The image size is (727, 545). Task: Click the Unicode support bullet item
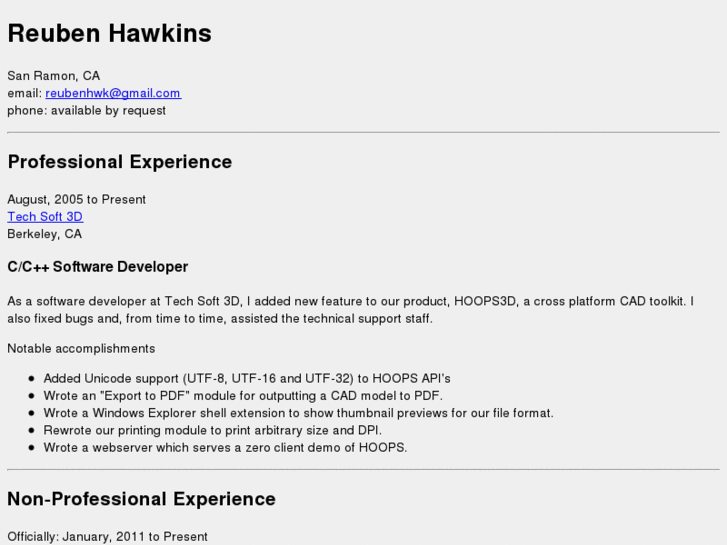(x=247, y=379)
